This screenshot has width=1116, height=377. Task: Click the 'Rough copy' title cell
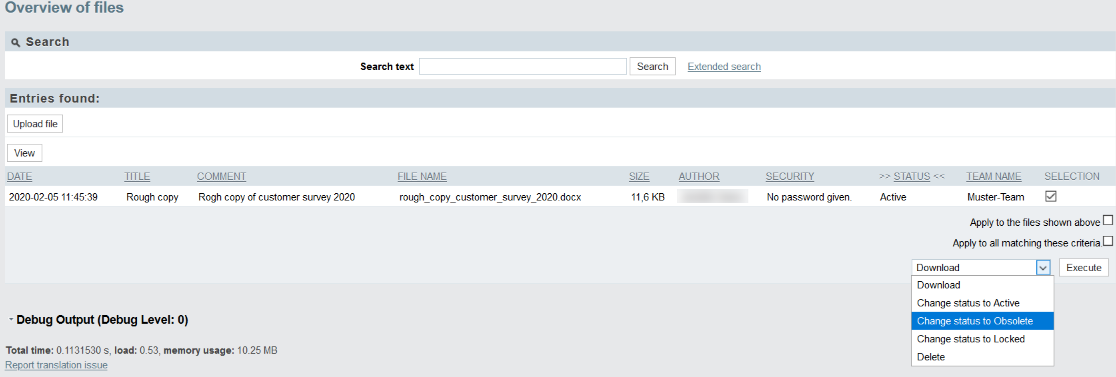(152, 197)
